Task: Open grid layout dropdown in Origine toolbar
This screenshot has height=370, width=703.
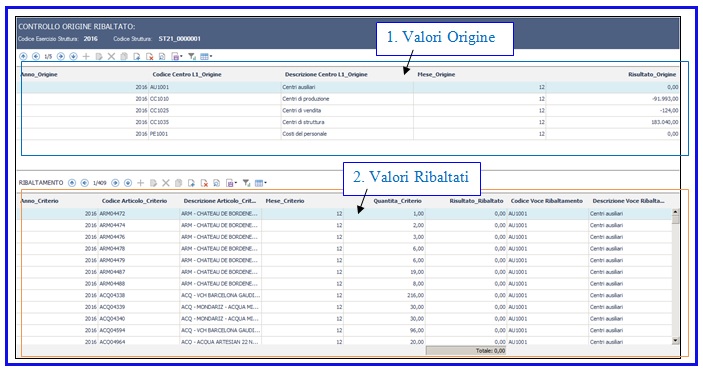Action: (206, 57)
